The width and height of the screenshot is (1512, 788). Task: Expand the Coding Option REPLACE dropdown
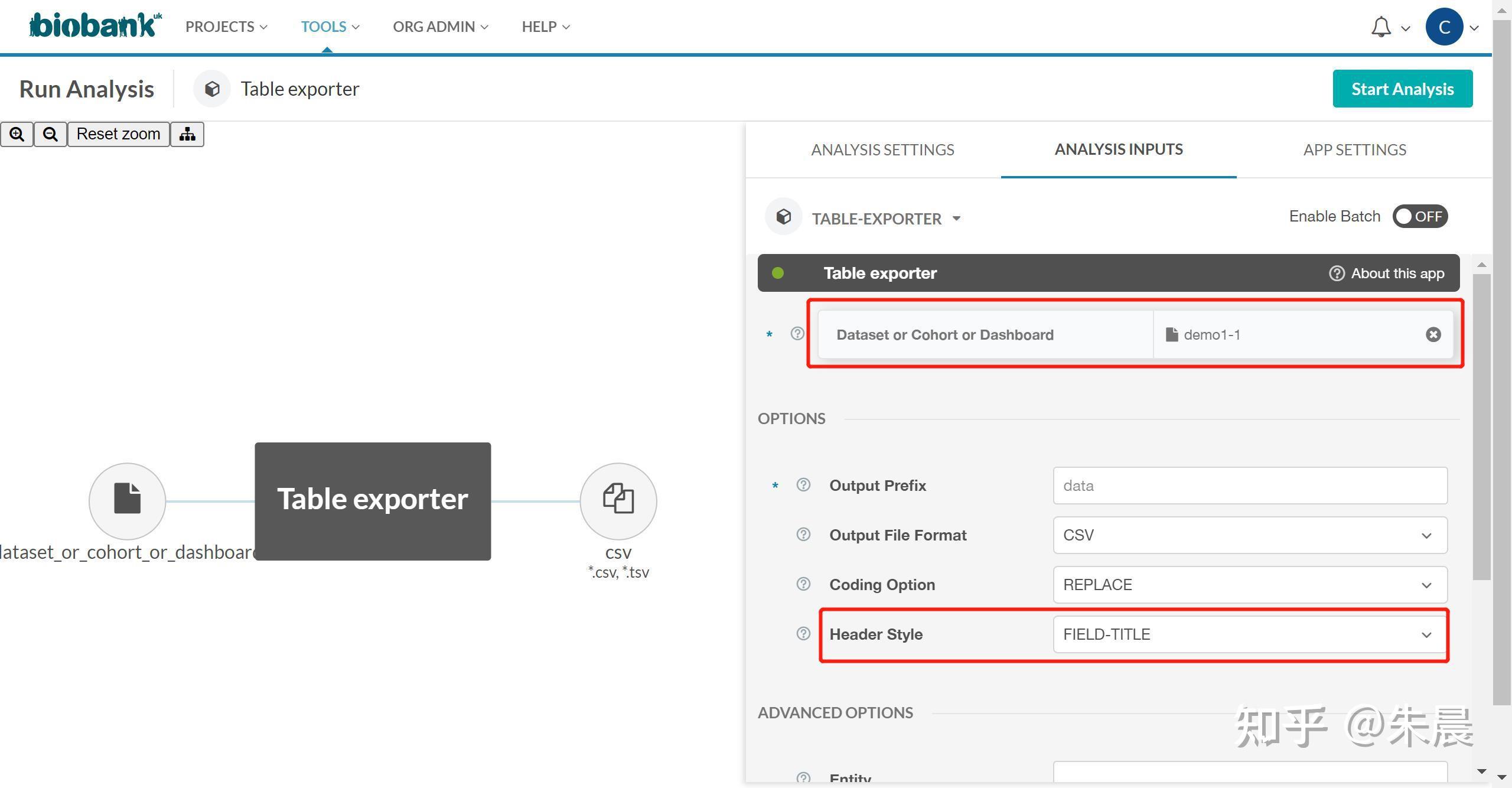pos(1250,585)
